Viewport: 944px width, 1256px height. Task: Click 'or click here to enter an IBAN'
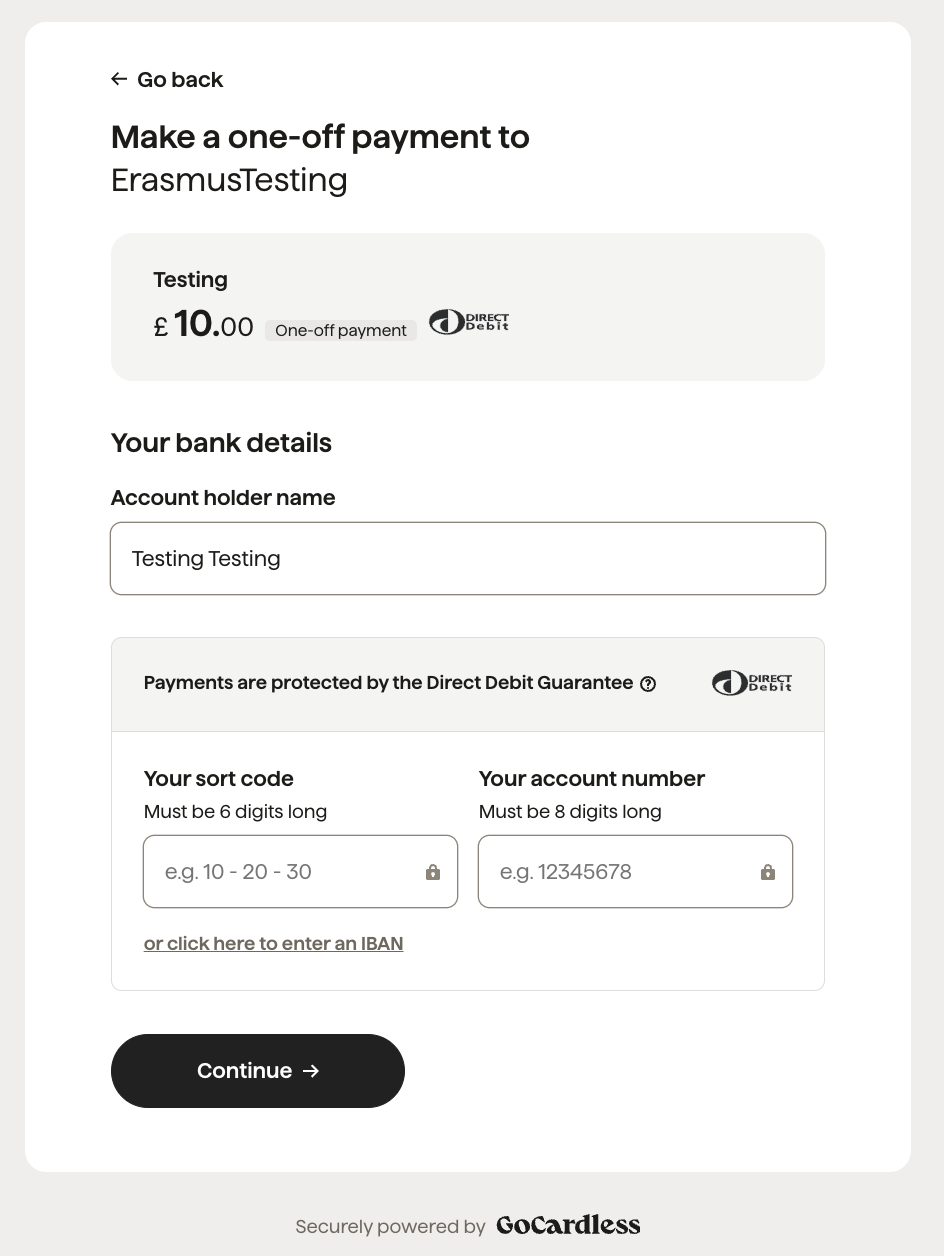[274, 944]
